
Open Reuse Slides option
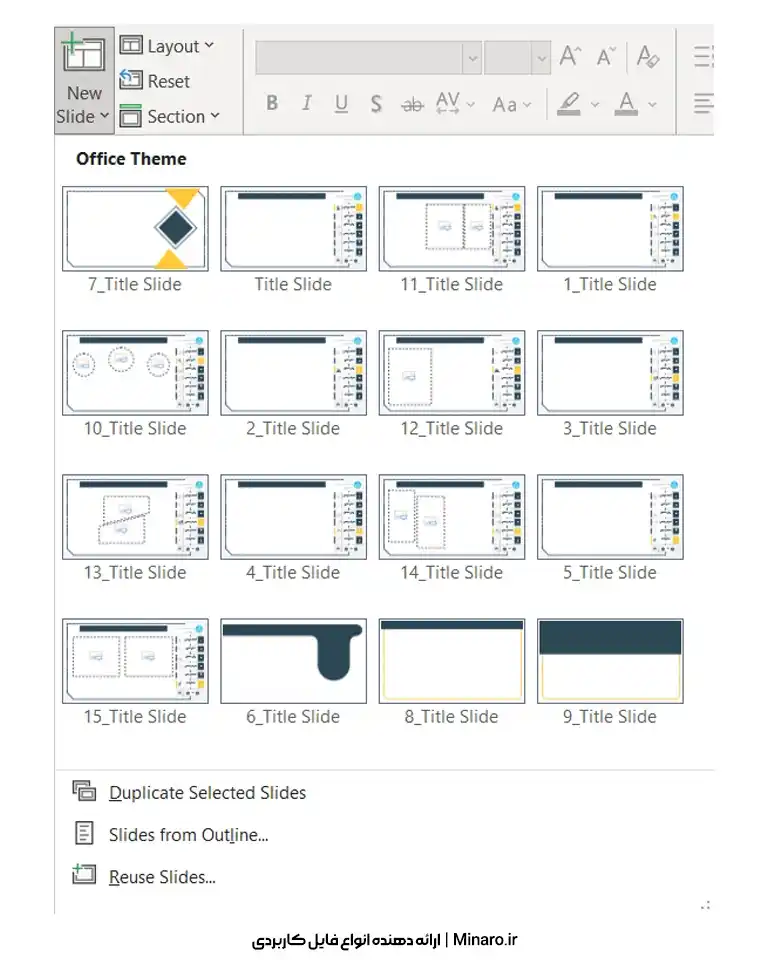[162, 877]
